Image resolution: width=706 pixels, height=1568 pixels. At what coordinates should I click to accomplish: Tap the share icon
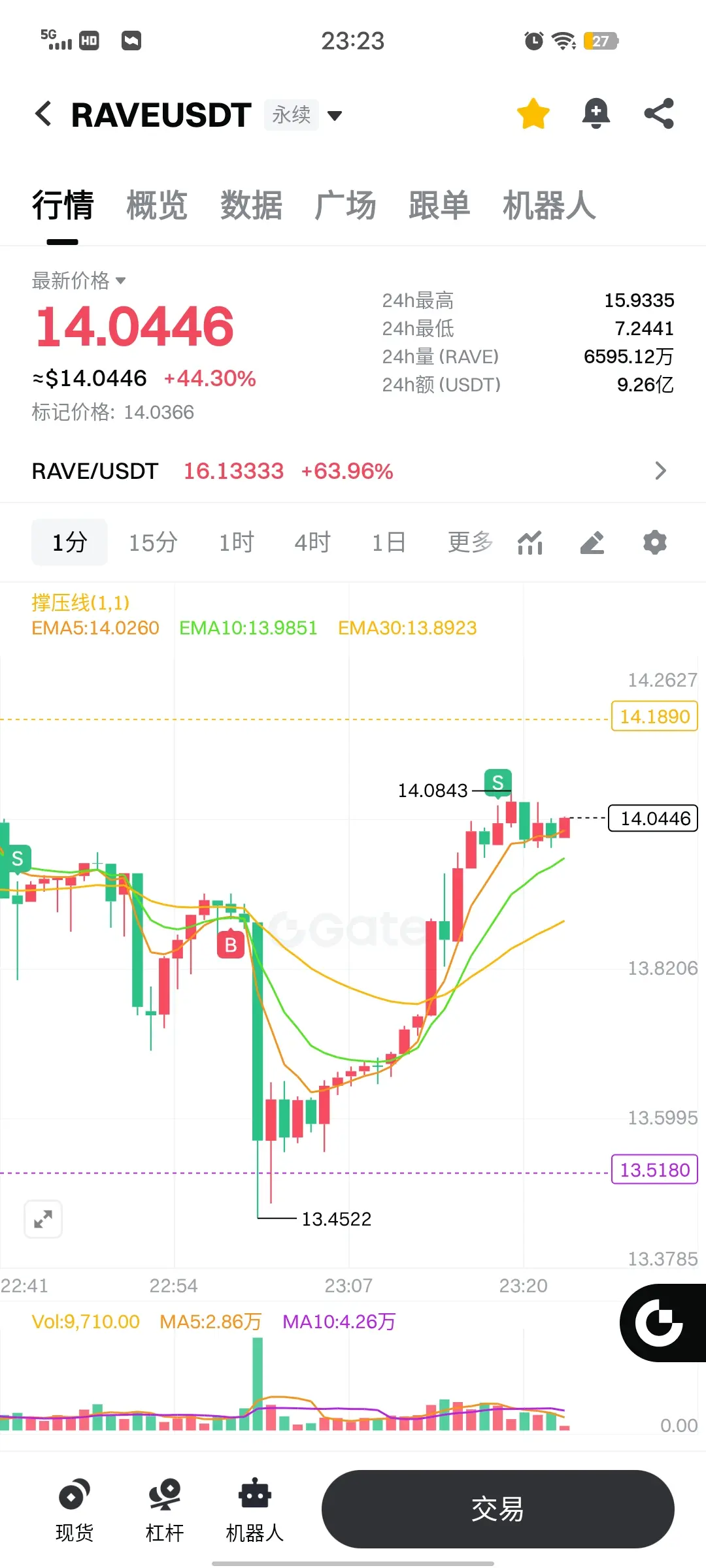(x=659, y=114)
